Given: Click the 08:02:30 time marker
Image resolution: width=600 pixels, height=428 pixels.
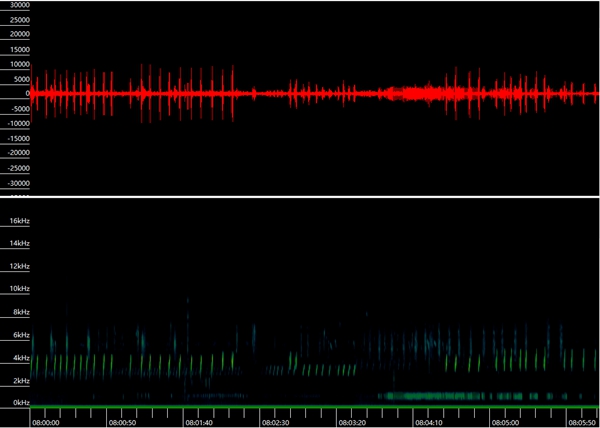Looking at the screenshot, I should click(x=276, y=422).
